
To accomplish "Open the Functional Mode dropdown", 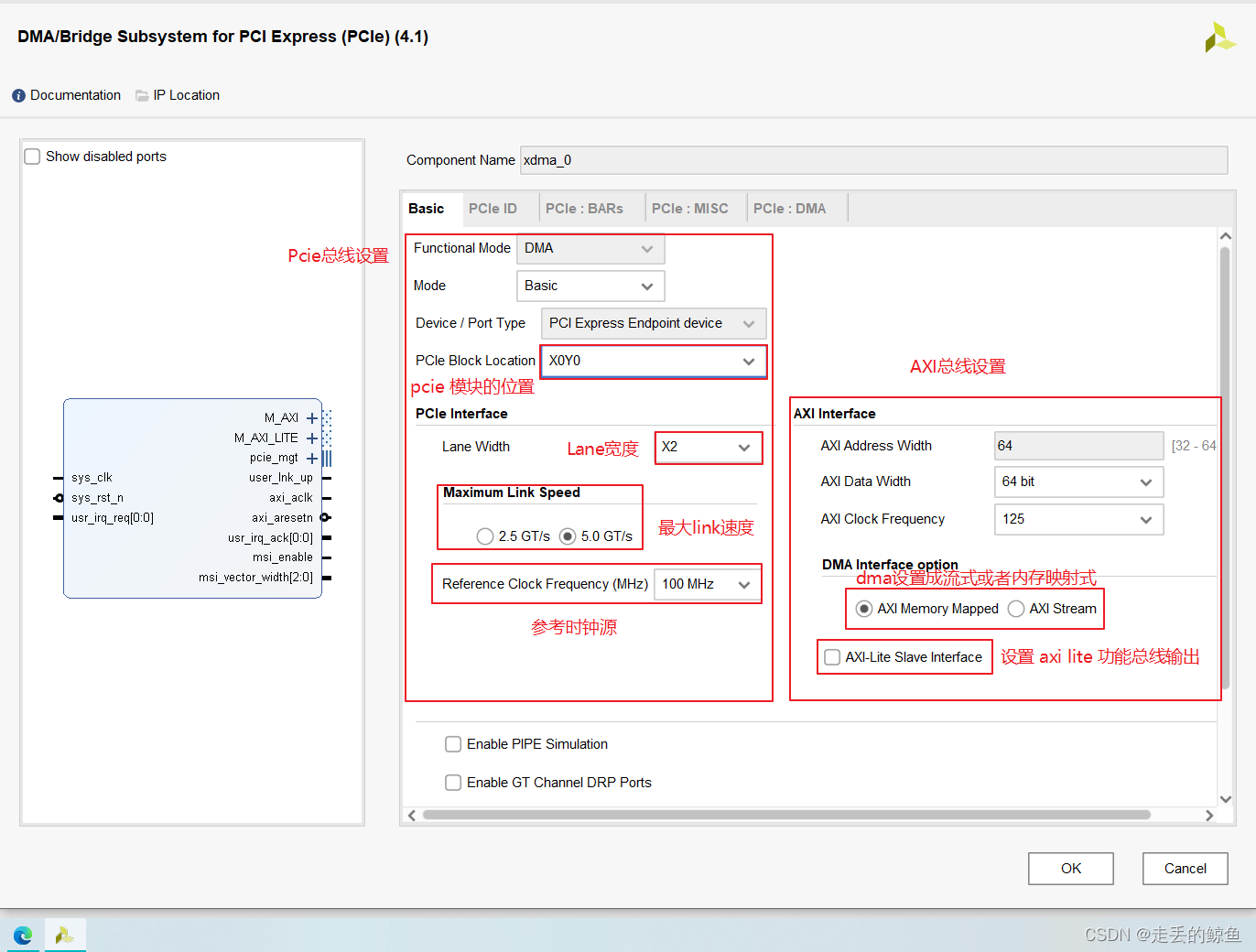I will [590, 249].
